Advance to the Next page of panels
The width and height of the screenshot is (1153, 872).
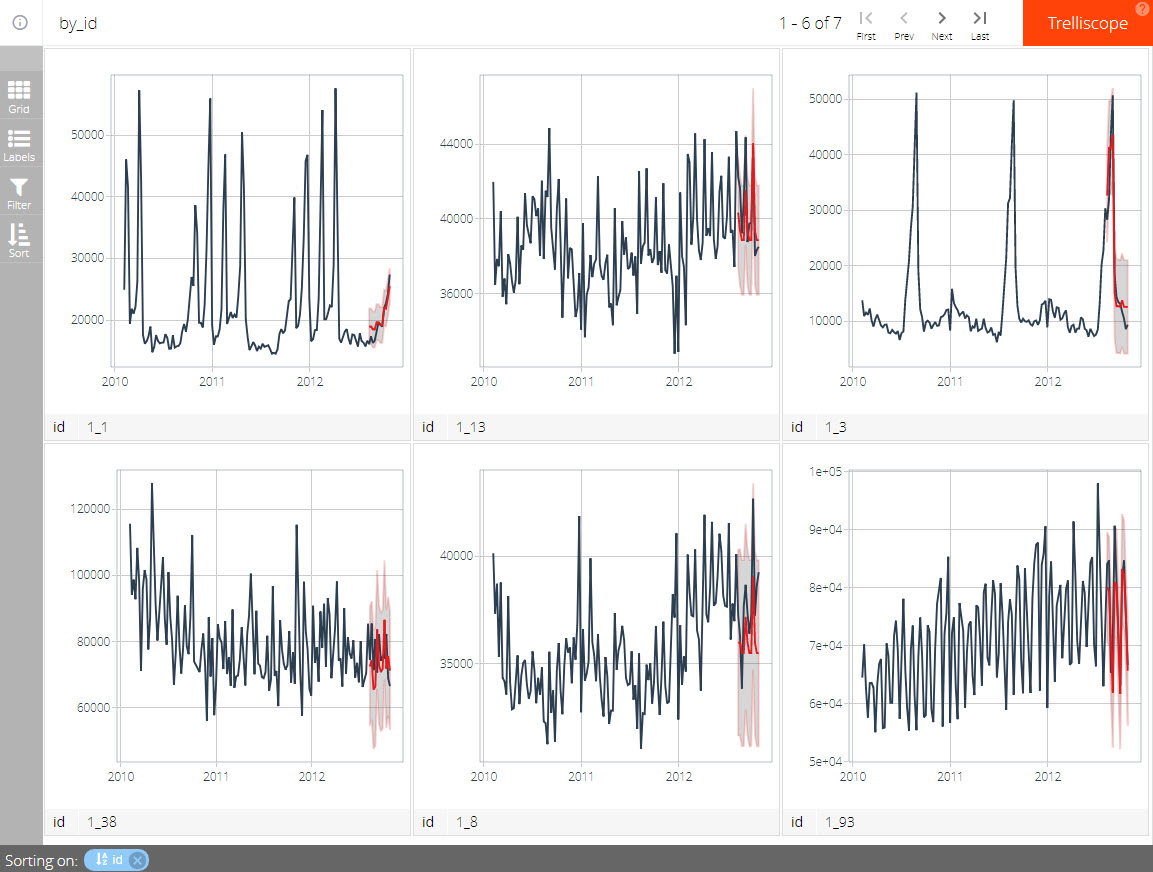tap(941, 23)
